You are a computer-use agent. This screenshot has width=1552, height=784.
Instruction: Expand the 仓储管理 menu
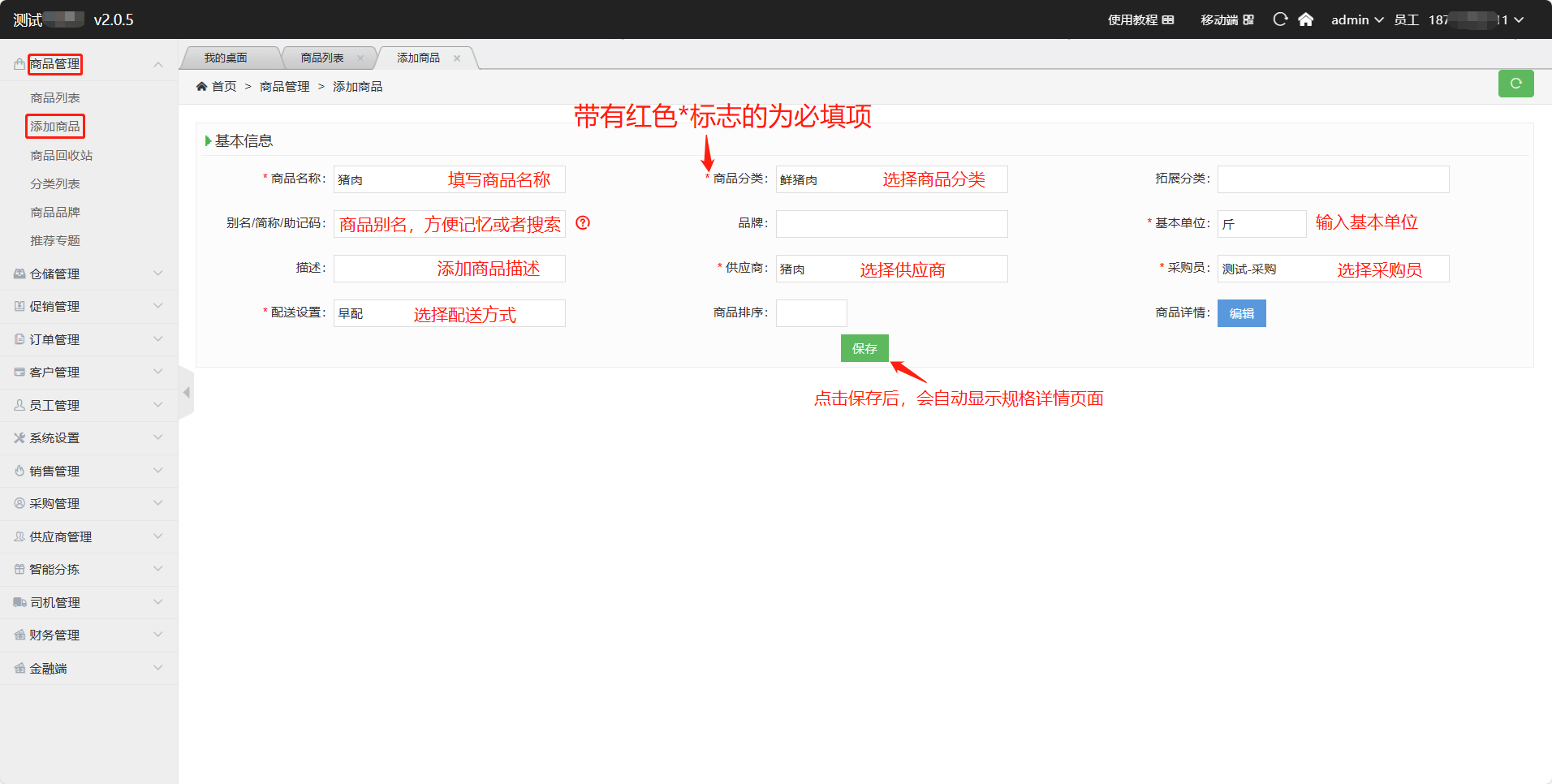[88, 274]
